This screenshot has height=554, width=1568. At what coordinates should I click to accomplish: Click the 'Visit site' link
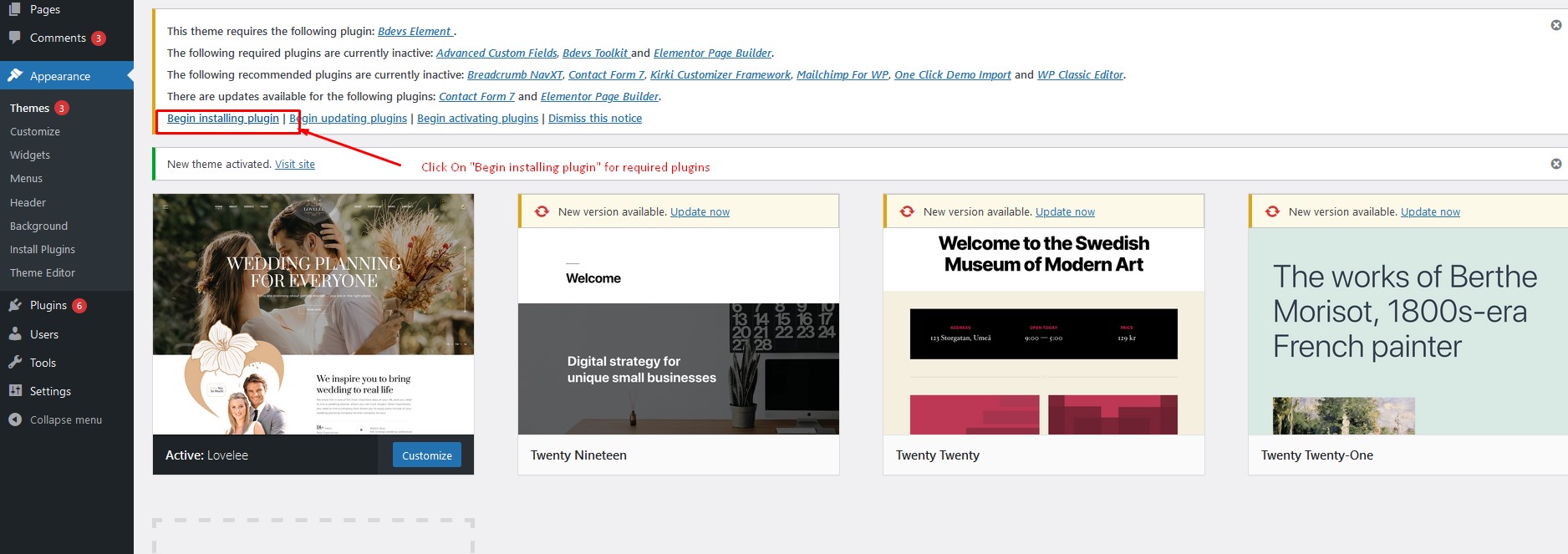pos(295,165)
